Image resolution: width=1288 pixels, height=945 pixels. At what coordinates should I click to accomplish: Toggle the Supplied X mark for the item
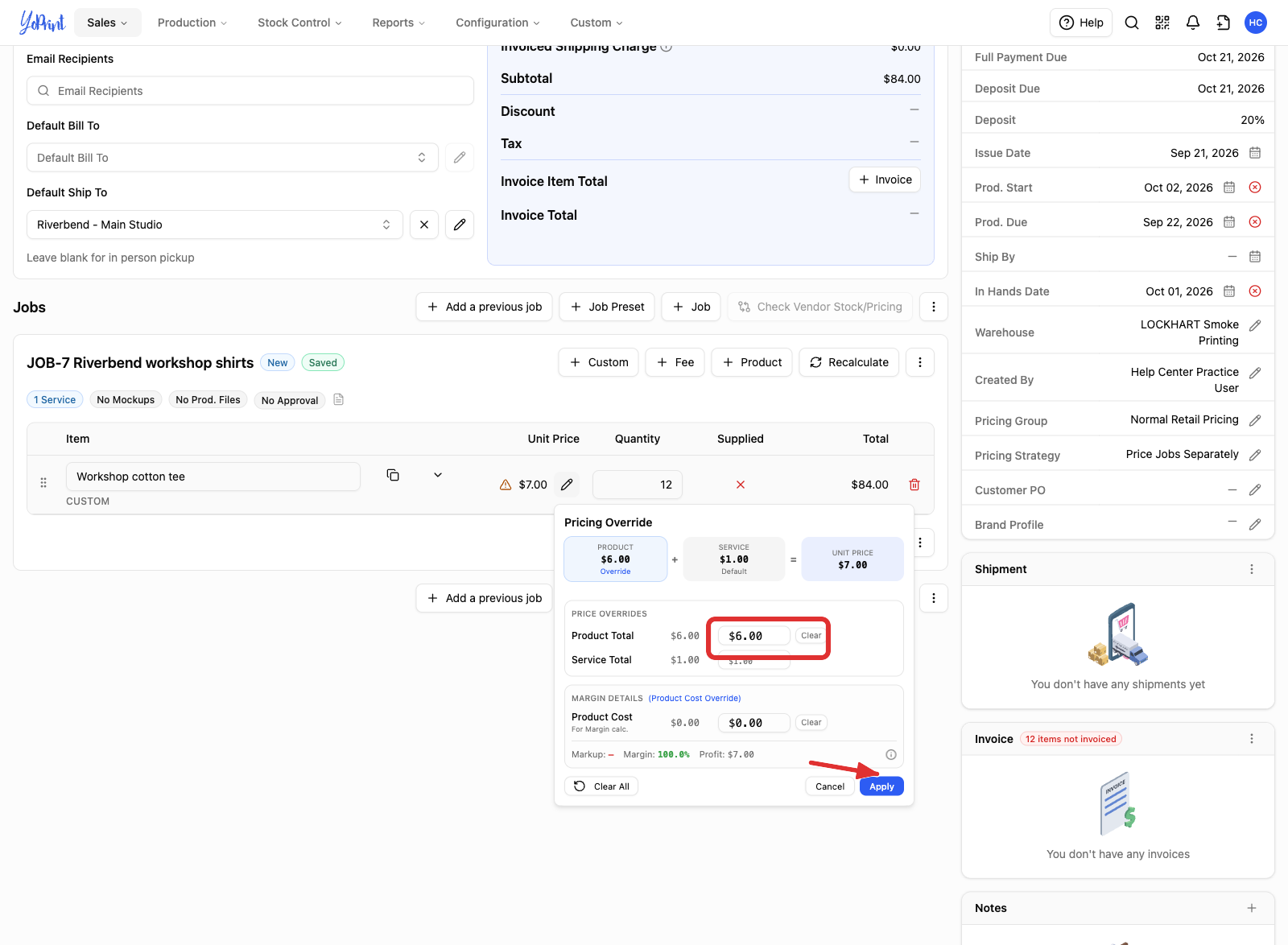click(x=741, y=485)
